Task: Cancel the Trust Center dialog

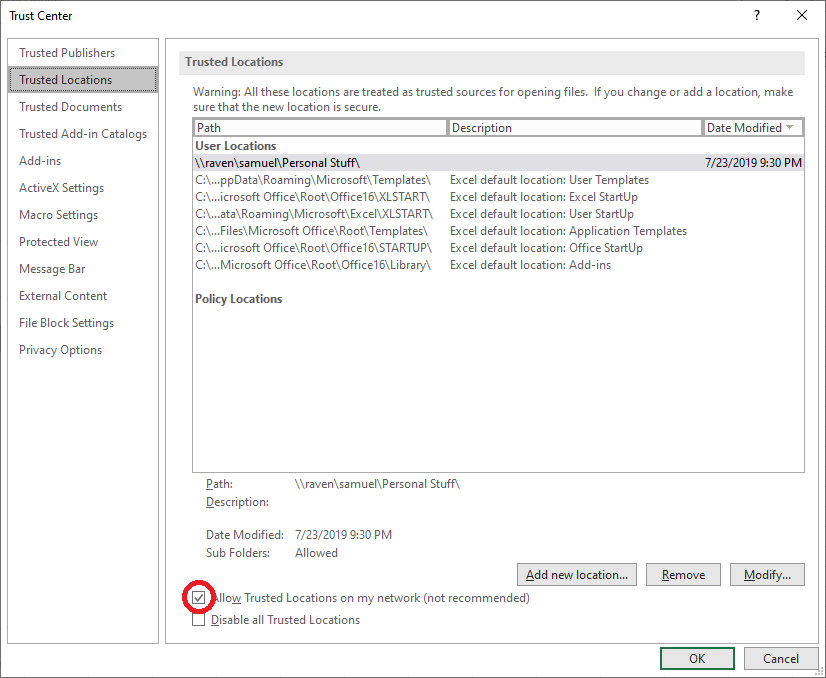Action: (781, 659)
